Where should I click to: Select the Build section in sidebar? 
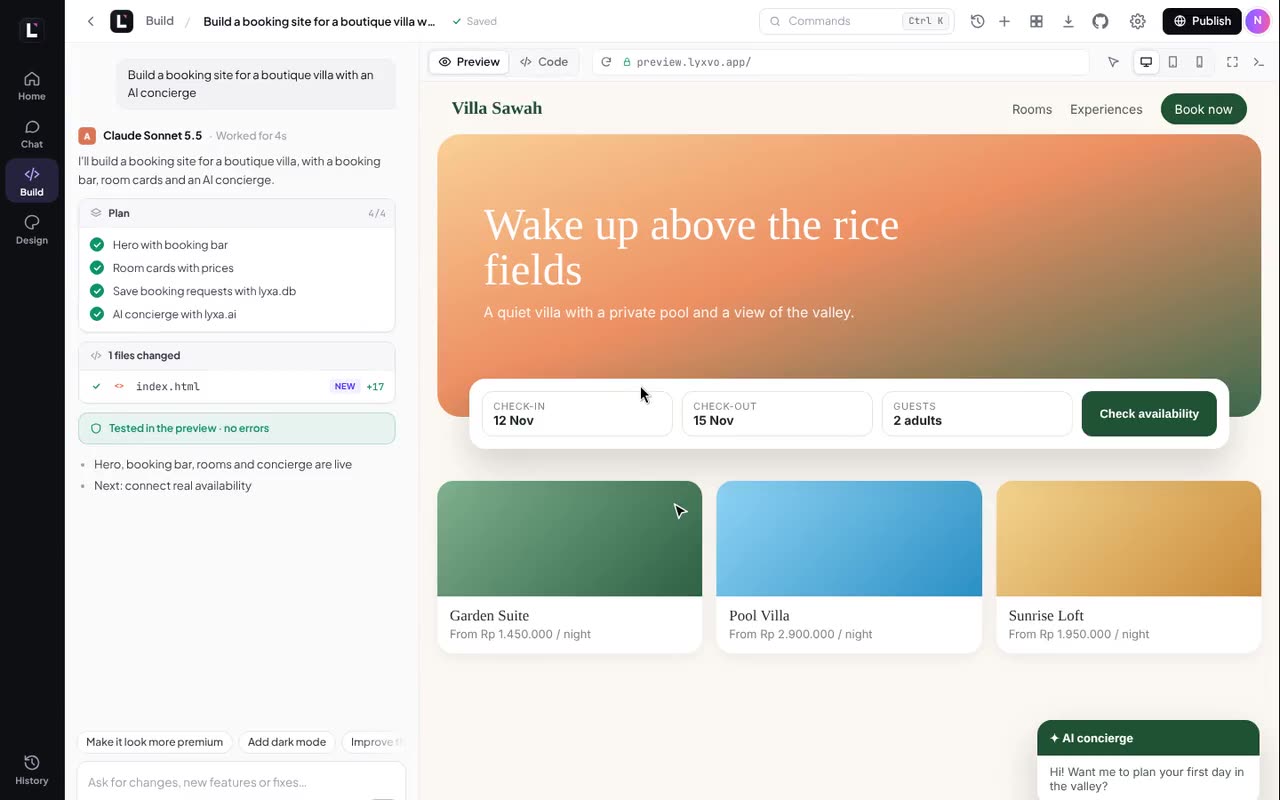click(32, 182)
